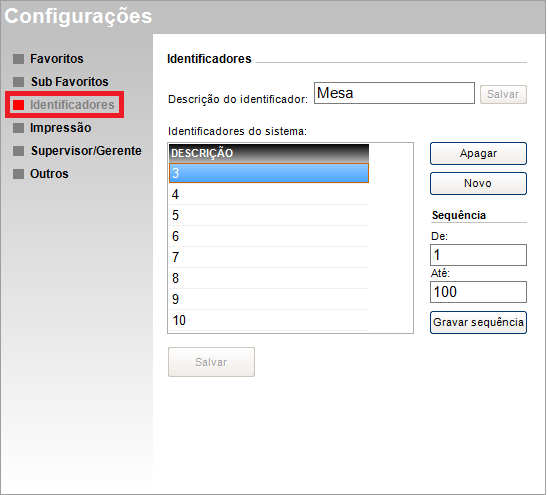The image size is (548, 495).
Task: Click the gray square icon beside Impressão
Action: [x=19, y=128]
